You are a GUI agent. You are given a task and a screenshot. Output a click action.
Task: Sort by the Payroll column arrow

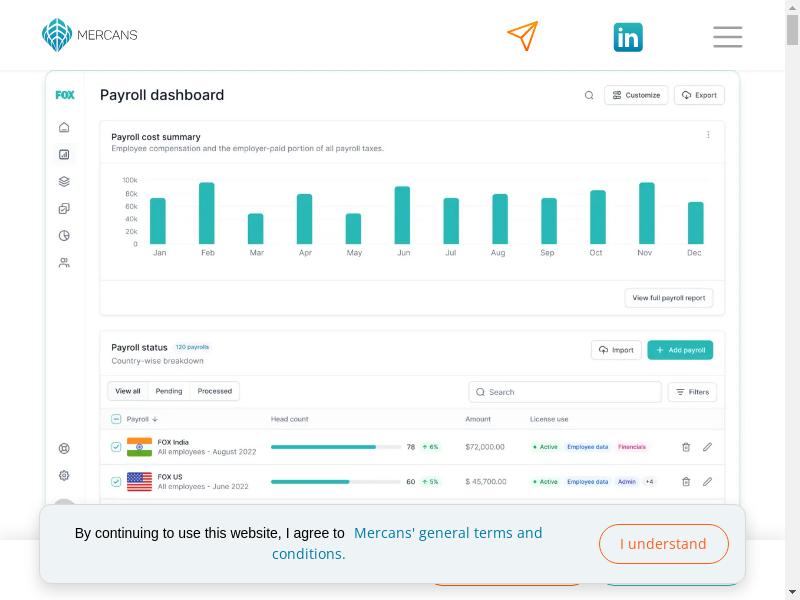click(x=155, y=420)
